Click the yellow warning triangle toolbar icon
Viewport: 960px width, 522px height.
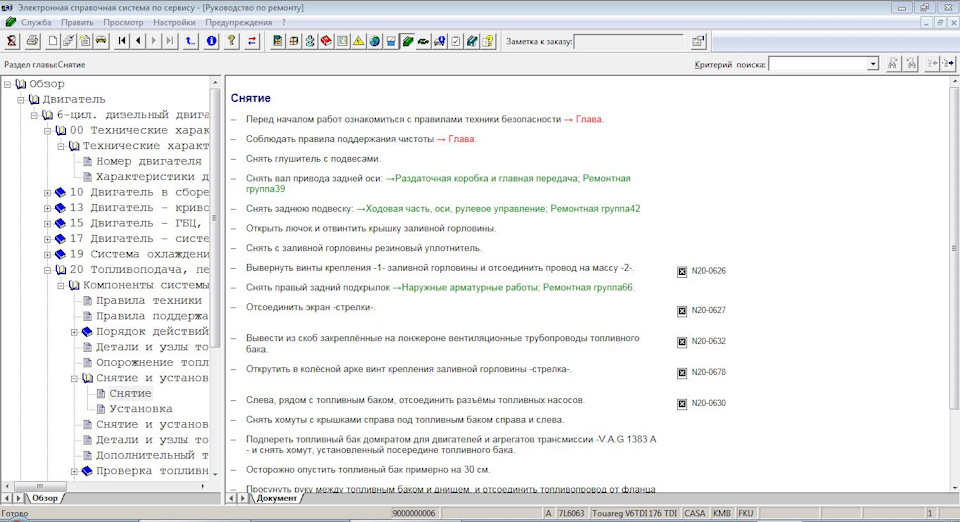[358, 41]
